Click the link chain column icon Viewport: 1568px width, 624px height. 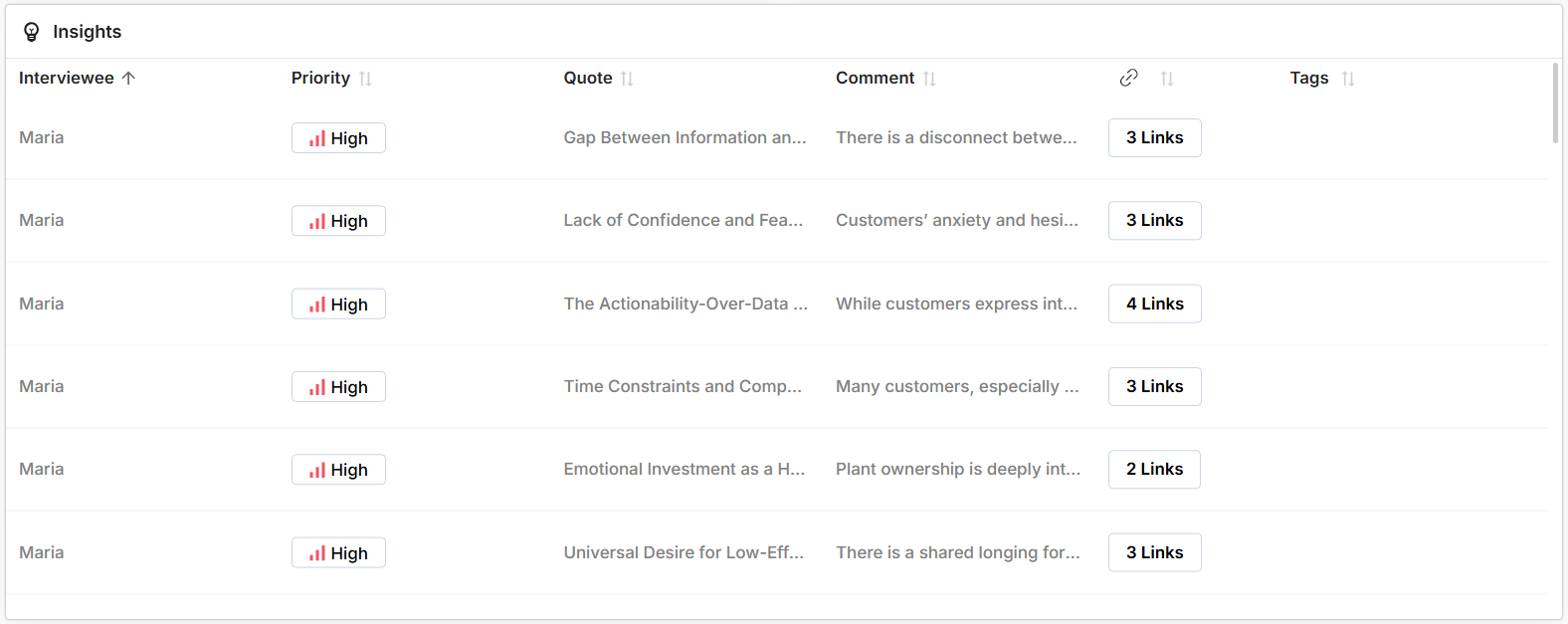tap(1128, 78)
